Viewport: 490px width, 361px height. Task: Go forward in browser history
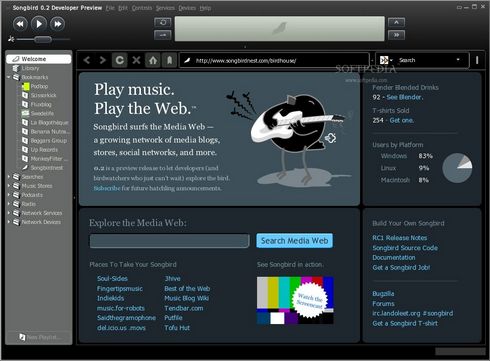point(103,60)
